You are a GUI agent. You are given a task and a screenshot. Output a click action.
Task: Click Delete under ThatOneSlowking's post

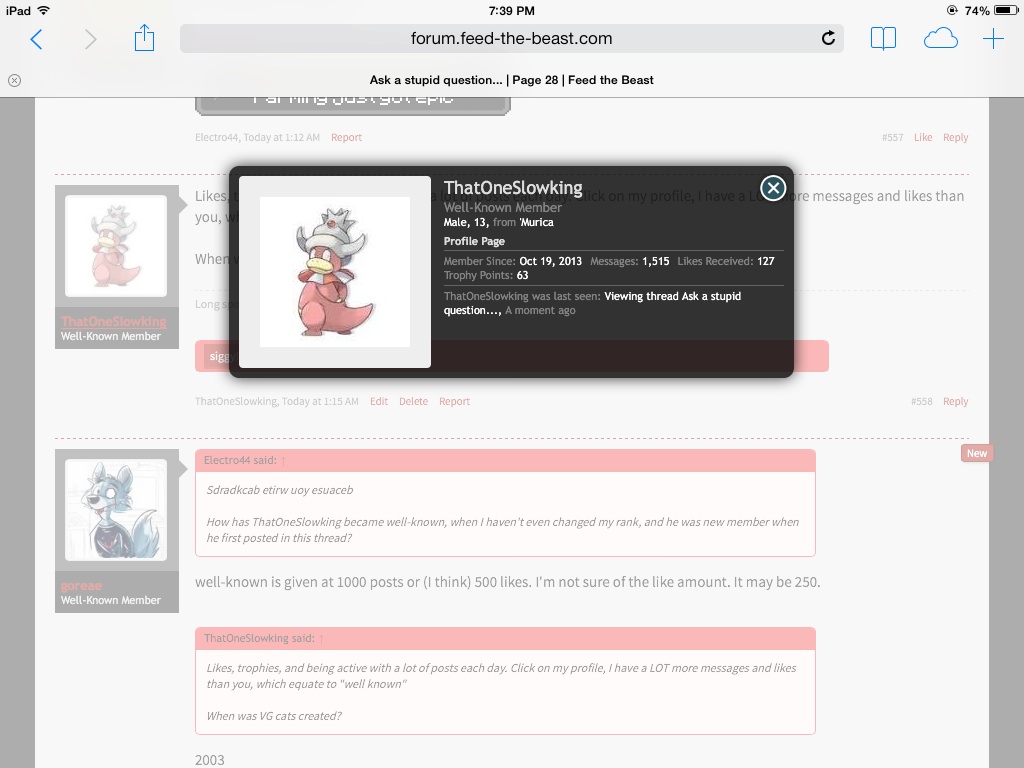point(413,401)
